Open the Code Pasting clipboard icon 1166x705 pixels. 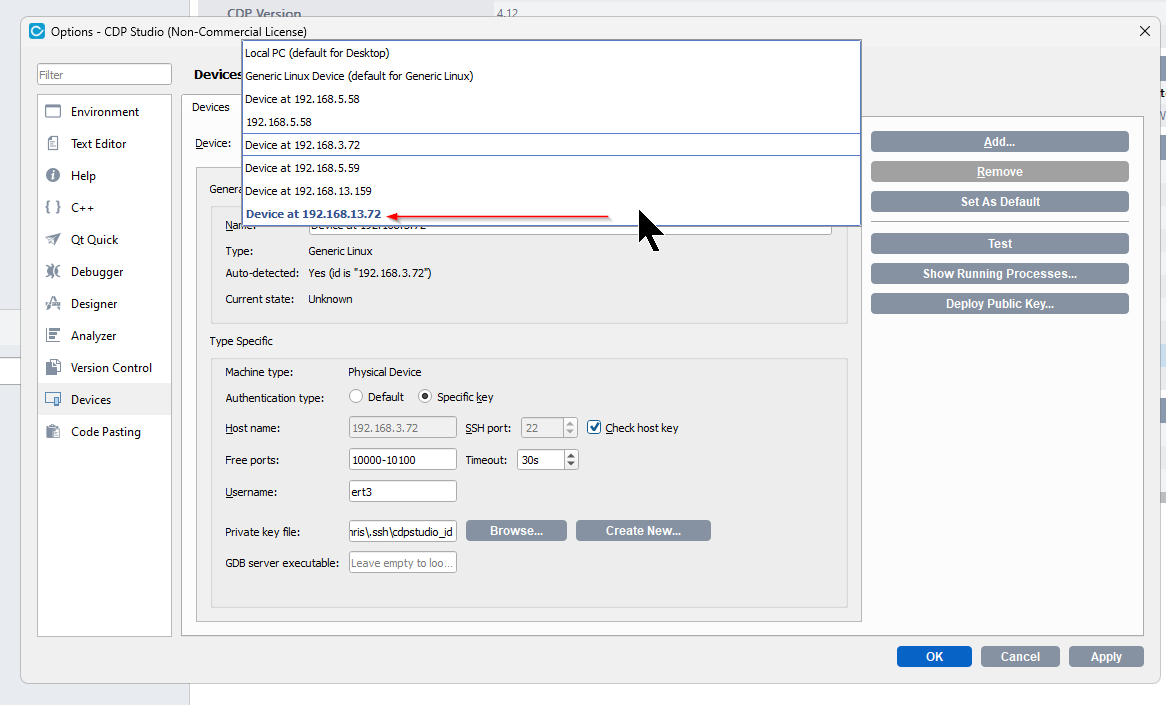click(x=53, y=431)
